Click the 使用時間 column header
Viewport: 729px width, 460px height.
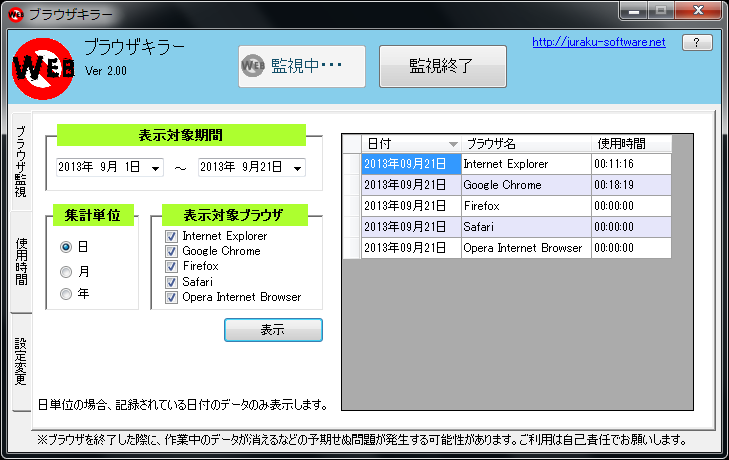tap(631, 144)
